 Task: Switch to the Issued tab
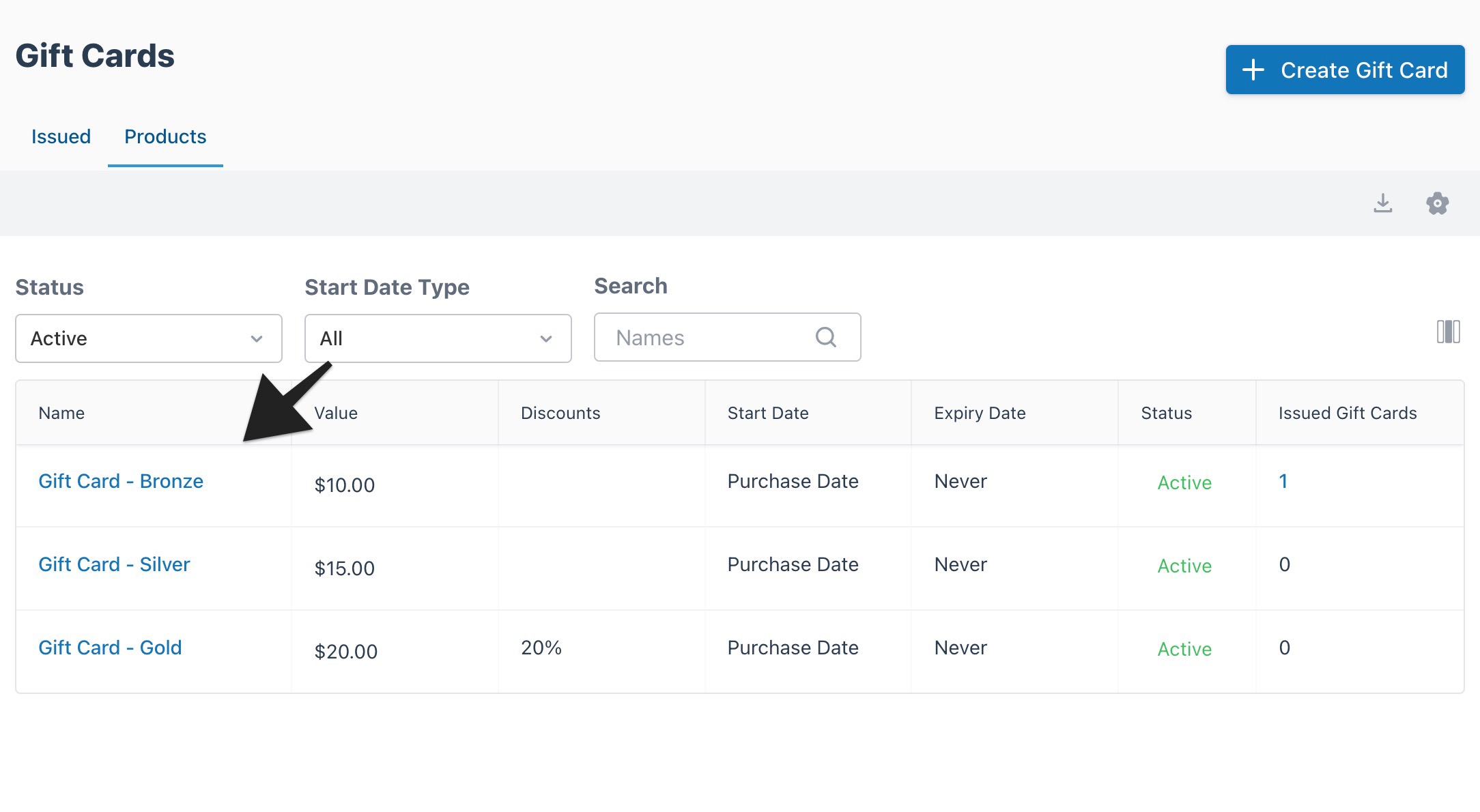pos(61,136)
